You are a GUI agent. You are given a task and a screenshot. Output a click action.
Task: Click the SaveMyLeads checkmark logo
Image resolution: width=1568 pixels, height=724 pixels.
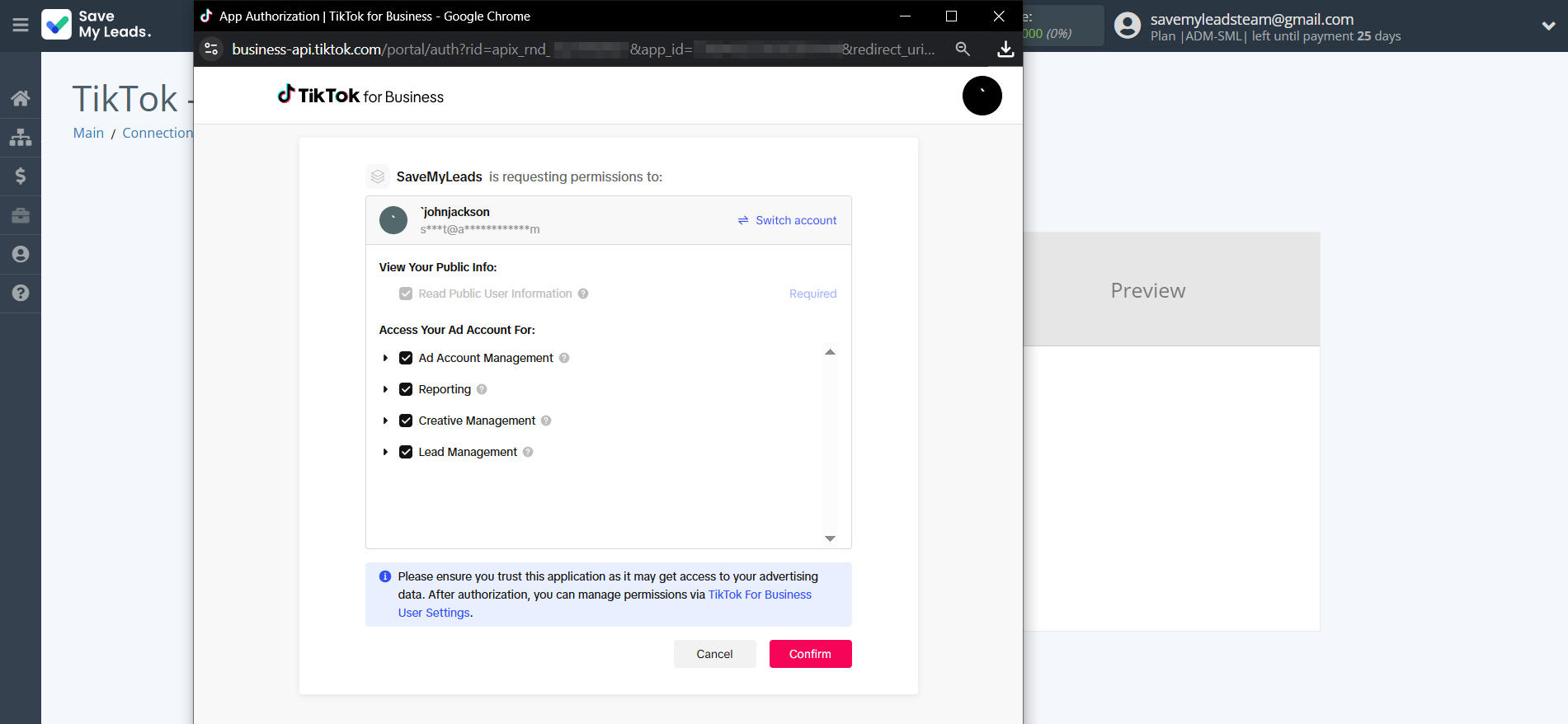pyautogui.click(x=57, y=25)
